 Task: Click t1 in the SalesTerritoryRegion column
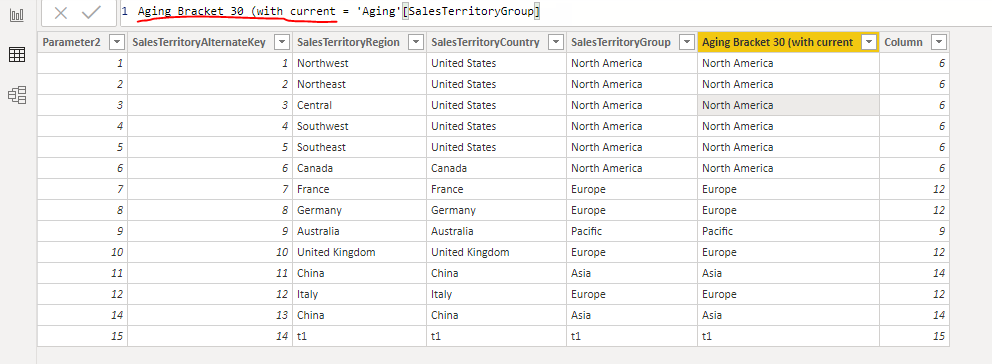pyautogui.click(x=359, y=336)
